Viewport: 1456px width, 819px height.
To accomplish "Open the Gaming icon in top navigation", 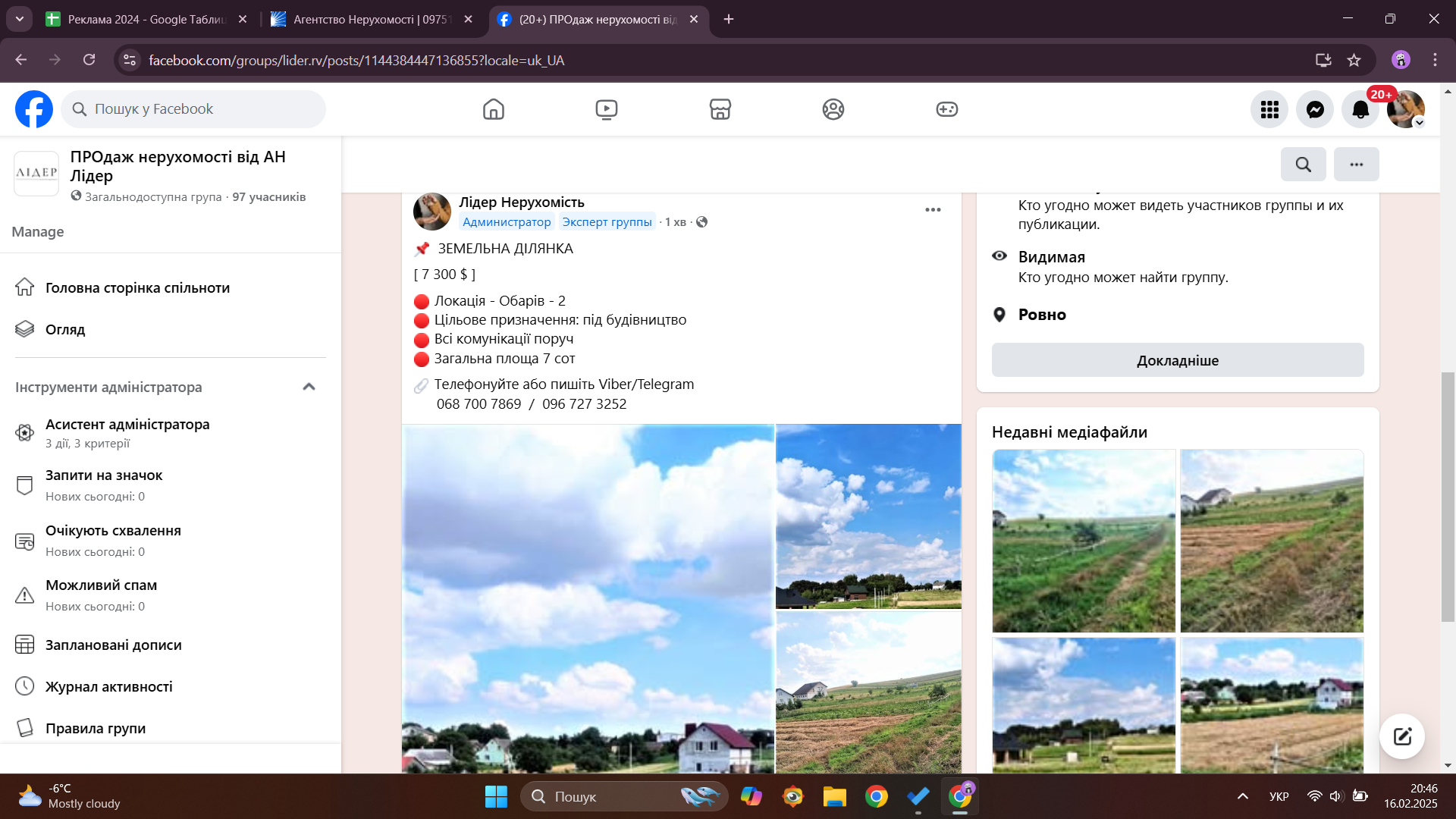I will [x=946, y=109].
